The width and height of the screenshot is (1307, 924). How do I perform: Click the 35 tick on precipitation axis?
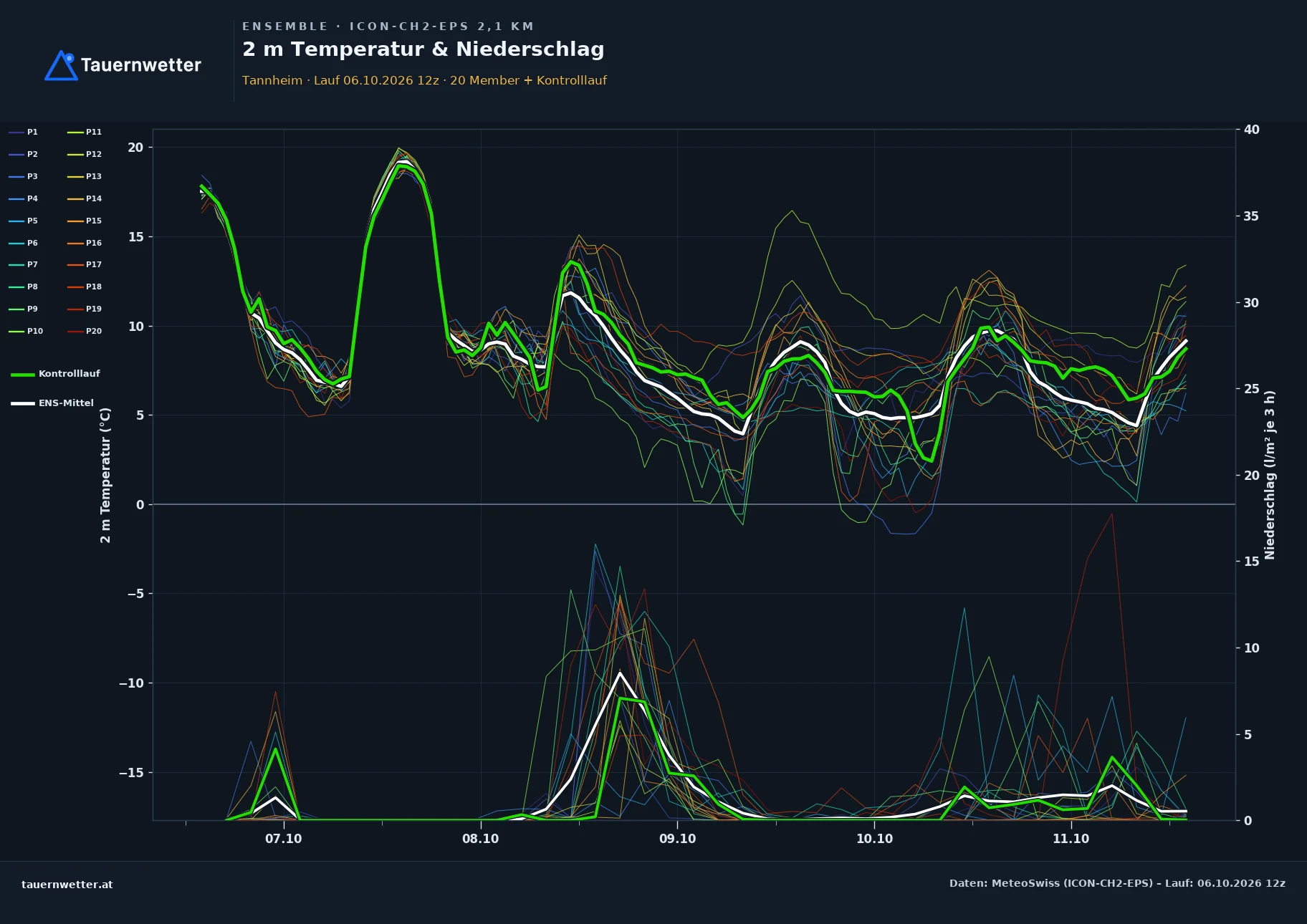coord(1251,216)
